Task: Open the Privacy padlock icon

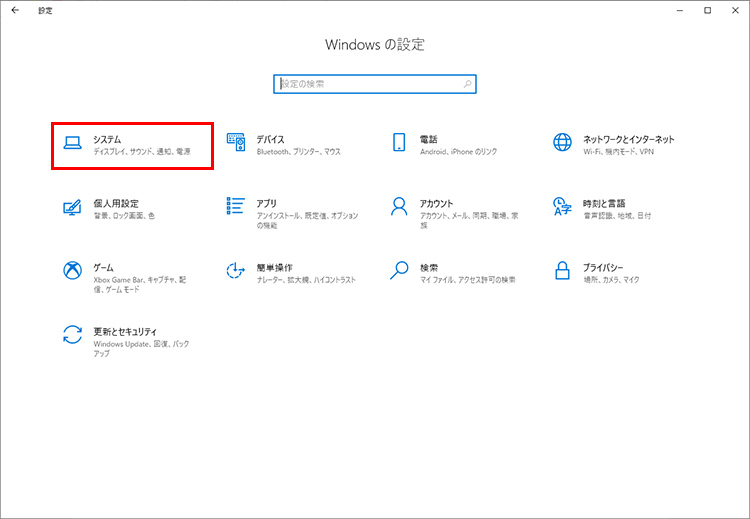Action: pyautogui.click(x=562, y=271)
